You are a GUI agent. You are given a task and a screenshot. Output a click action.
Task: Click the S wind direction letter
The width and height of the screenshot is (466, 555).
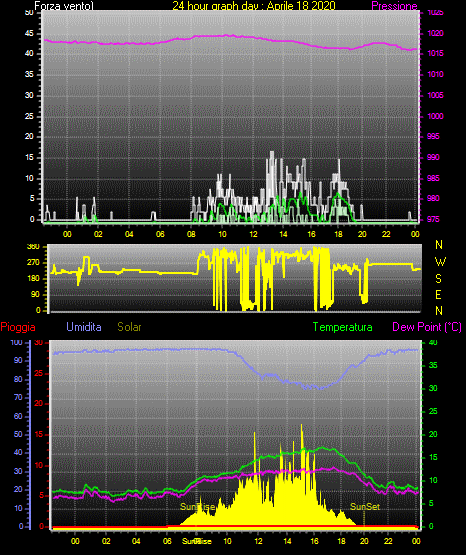click(x=438, y=279)
